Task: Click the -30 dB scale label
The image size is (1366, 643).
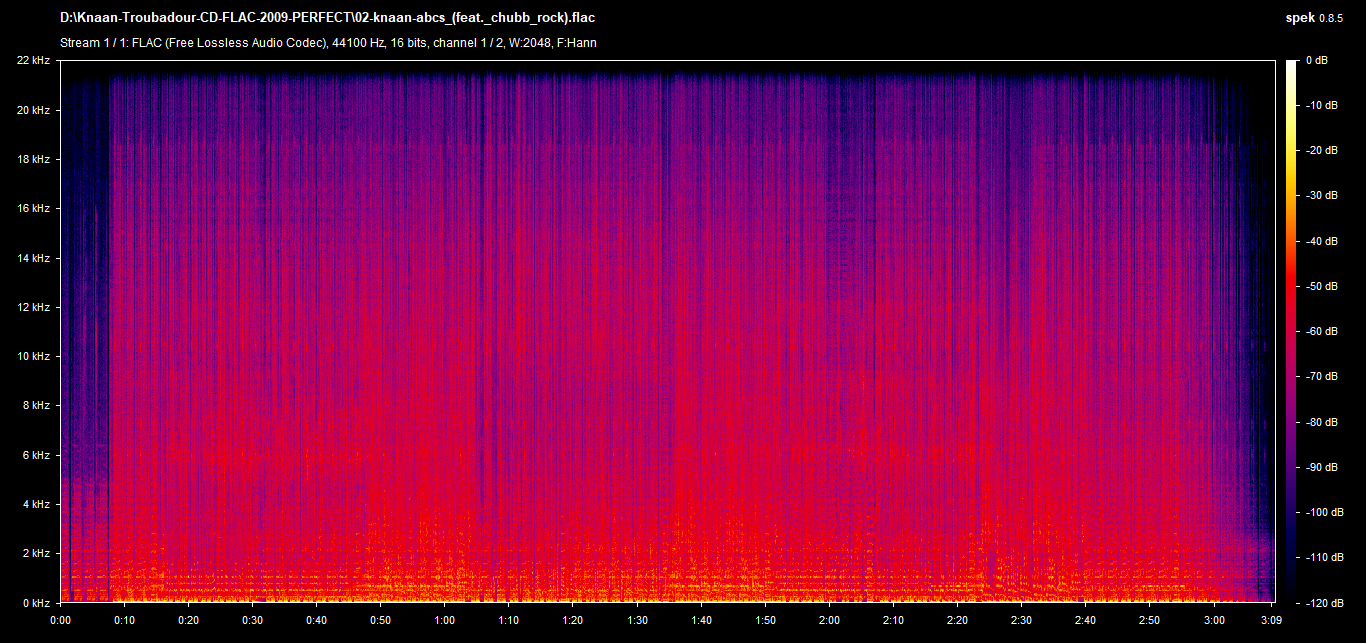Action: pos(1321,196)
